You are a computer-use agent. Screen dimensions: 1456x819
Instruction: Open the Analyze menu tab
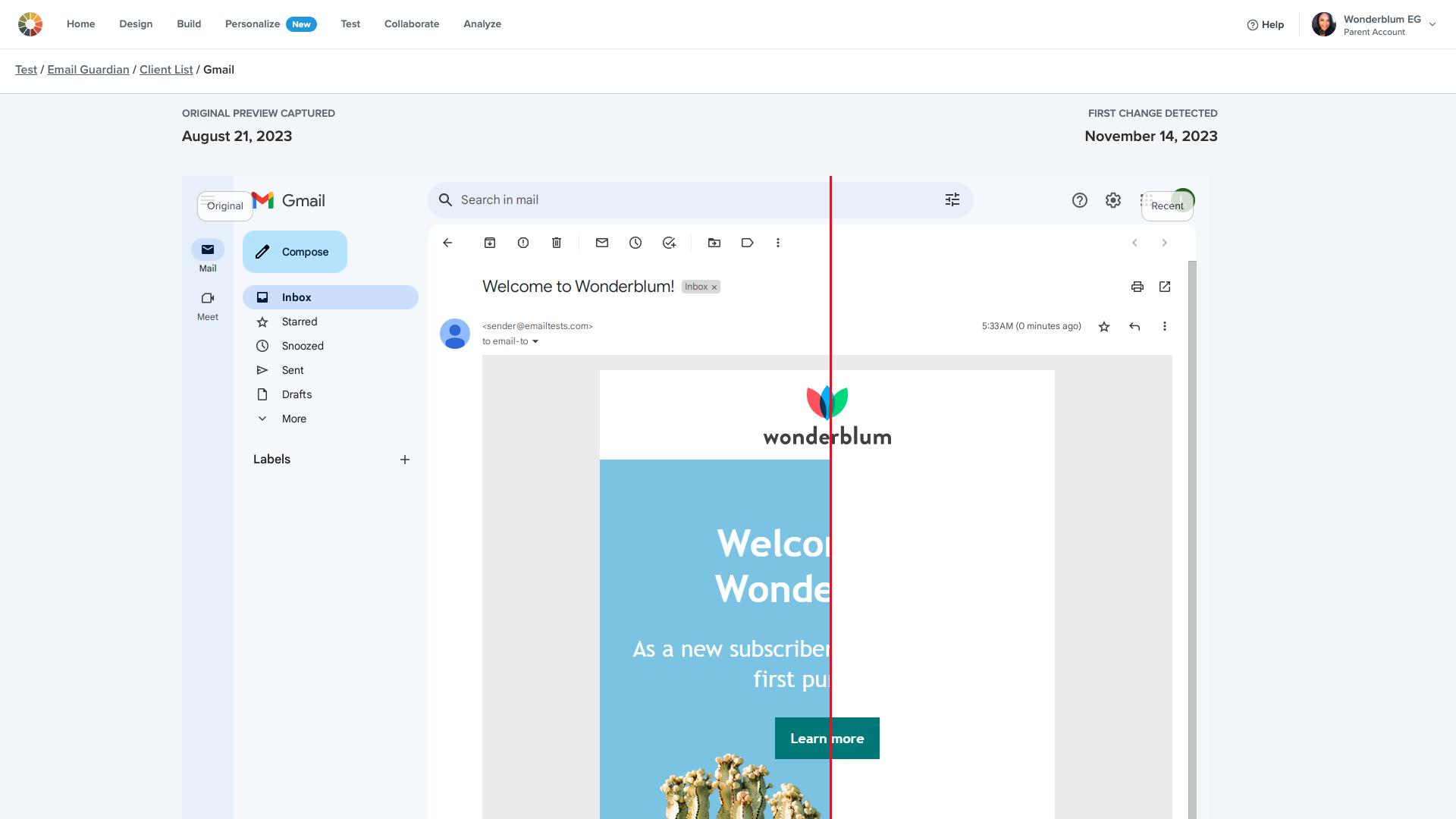[x=482, y=24]
